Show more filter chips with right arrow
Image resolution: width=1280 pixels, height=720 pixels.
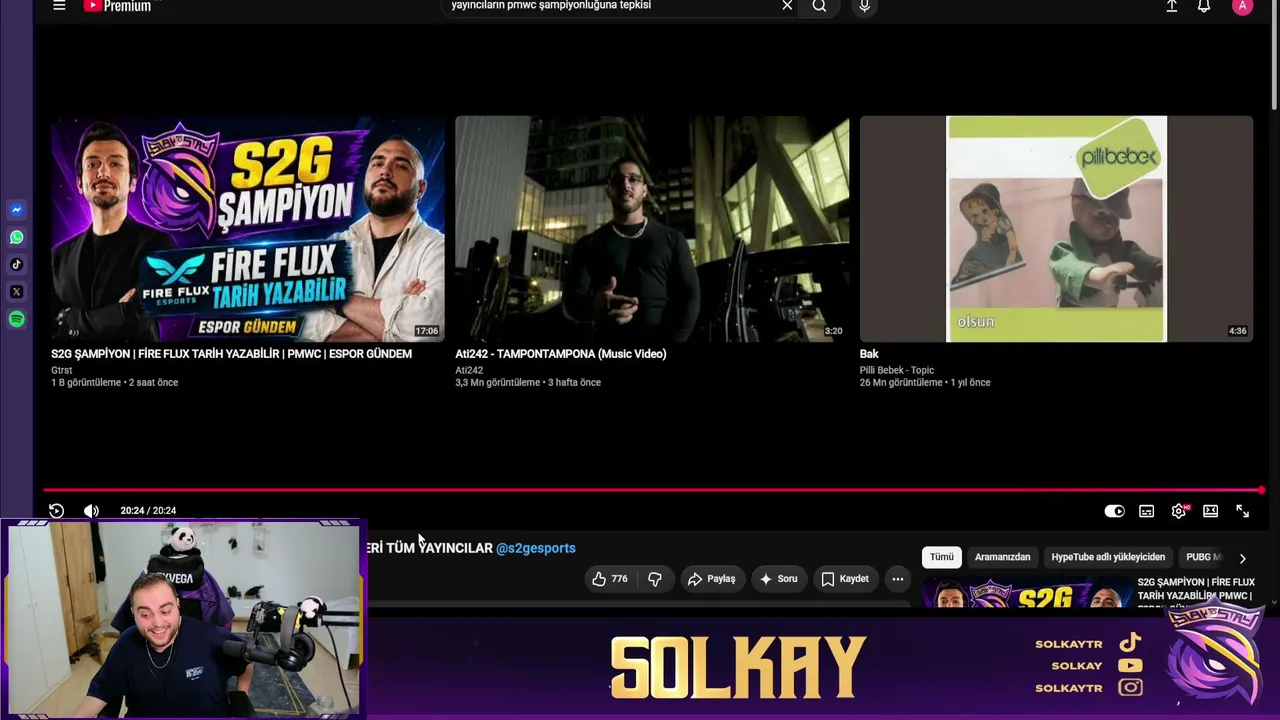click(1242, 558)
